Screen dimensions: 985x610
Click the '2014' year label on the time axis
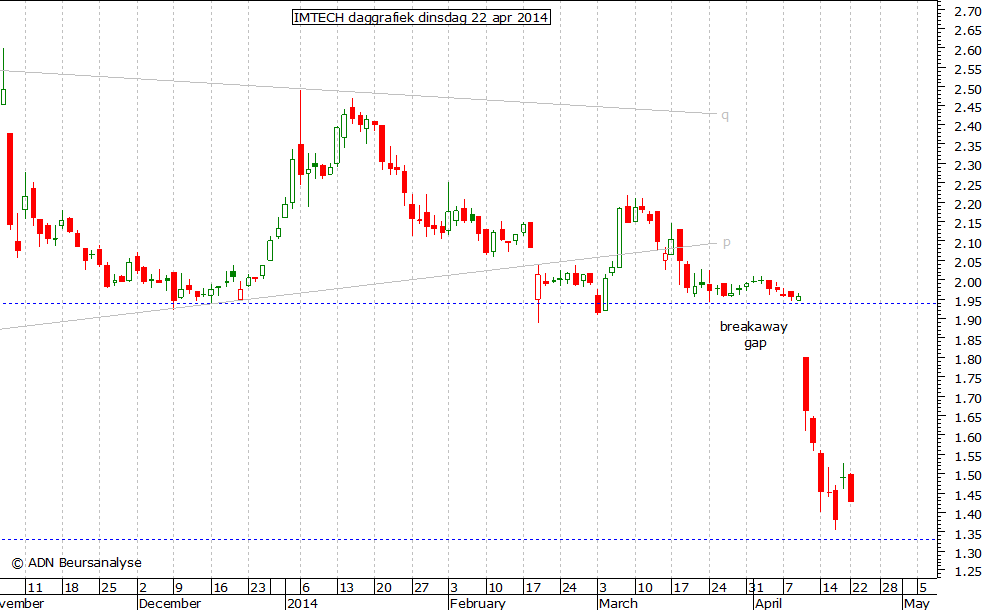[302, 603]
